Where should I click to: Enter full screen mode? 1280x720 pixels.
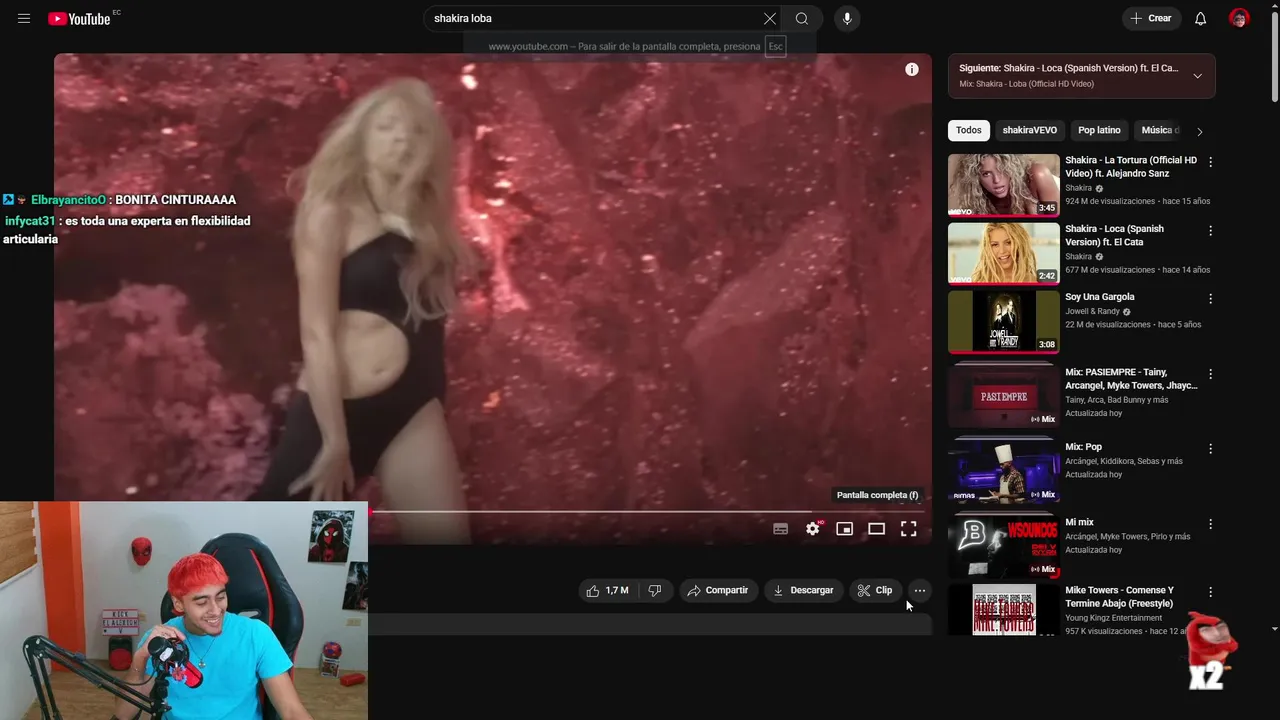[x=909, y=529]
